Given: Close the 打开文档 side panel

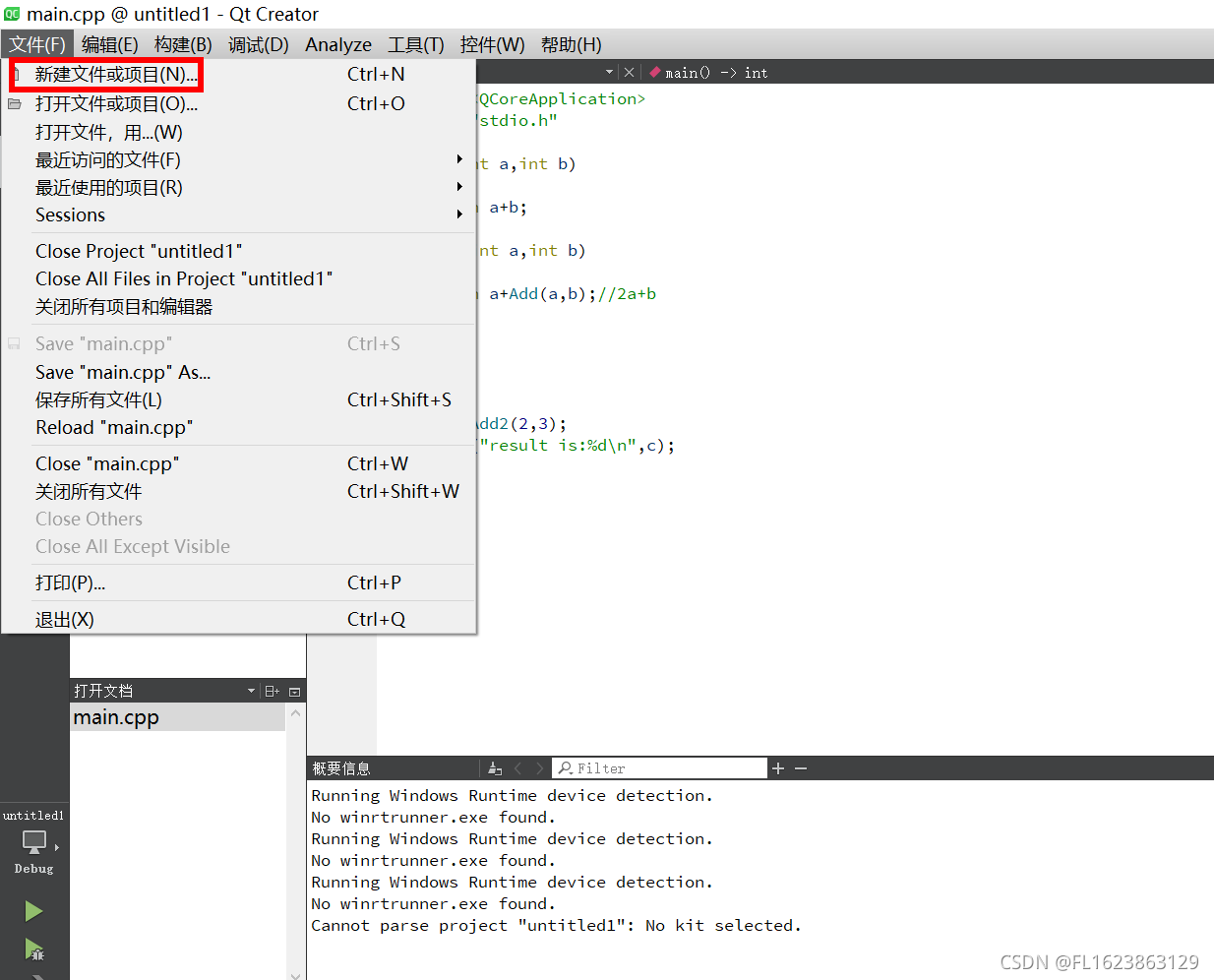Looking at the screenshot, I should 294,691.
